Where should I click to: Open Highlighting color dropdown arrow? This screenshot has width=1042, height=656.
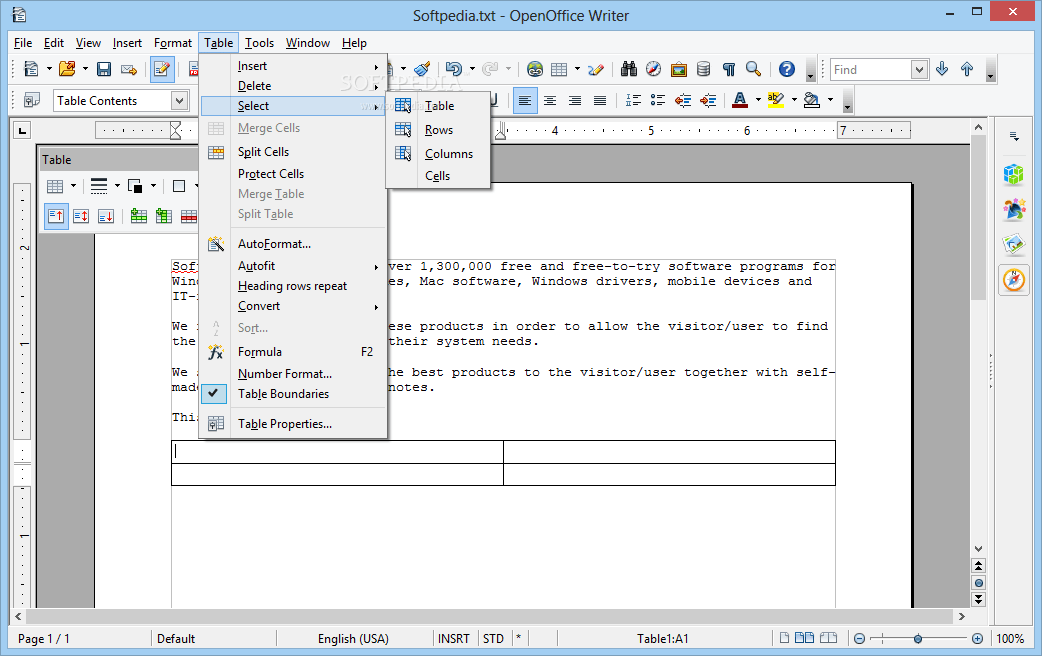pyautogui.click(x=794, y=100)
